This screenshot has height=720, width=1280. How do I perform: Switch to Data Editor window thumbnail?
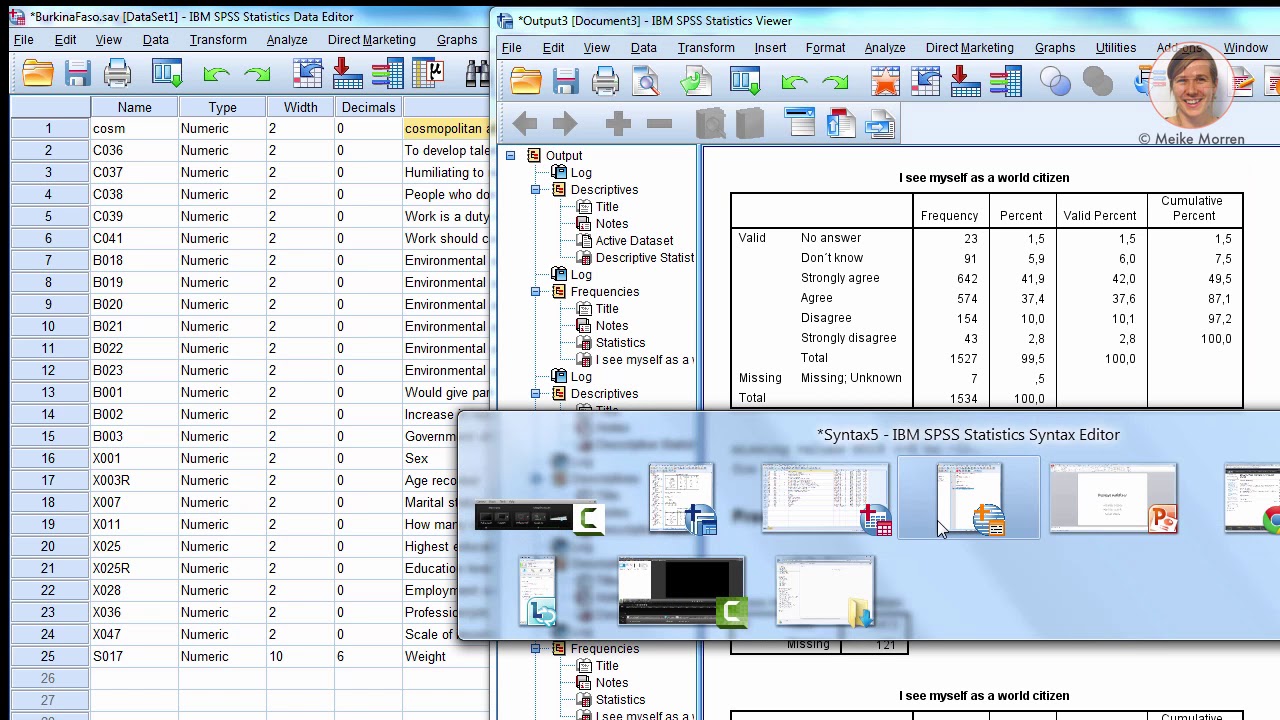pos(825,498)
